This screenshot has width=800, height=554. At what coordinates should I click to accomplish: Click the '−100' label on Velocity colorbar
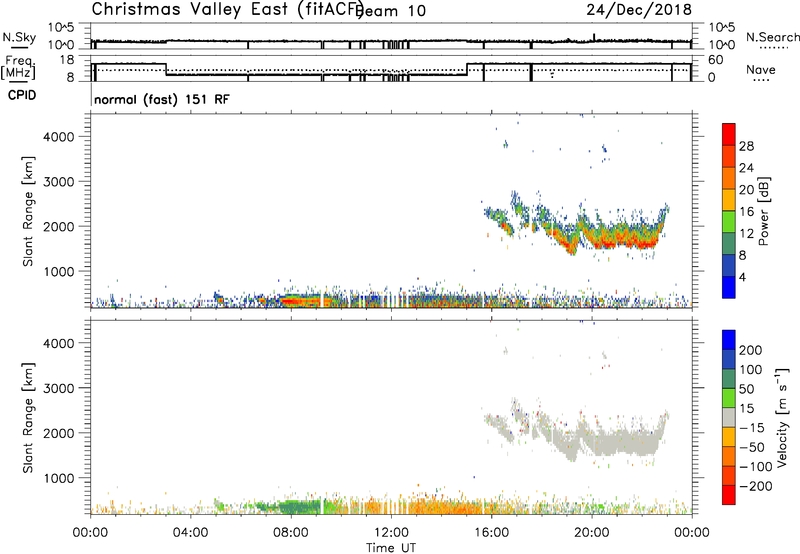pyautogui.click(x=755, y=467)
